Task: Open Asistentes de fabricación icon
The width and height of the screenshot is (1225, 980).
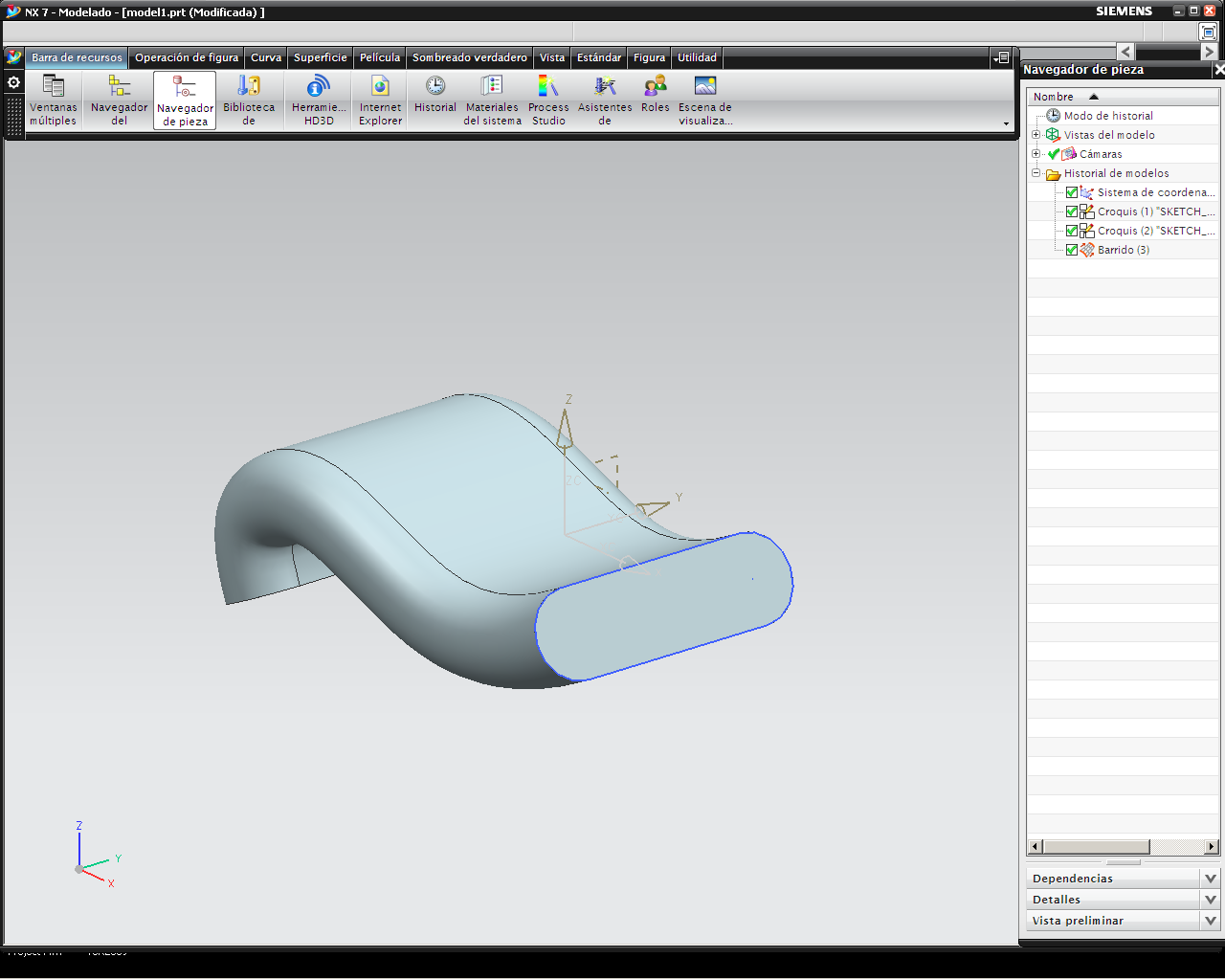Action: [605, 100]
